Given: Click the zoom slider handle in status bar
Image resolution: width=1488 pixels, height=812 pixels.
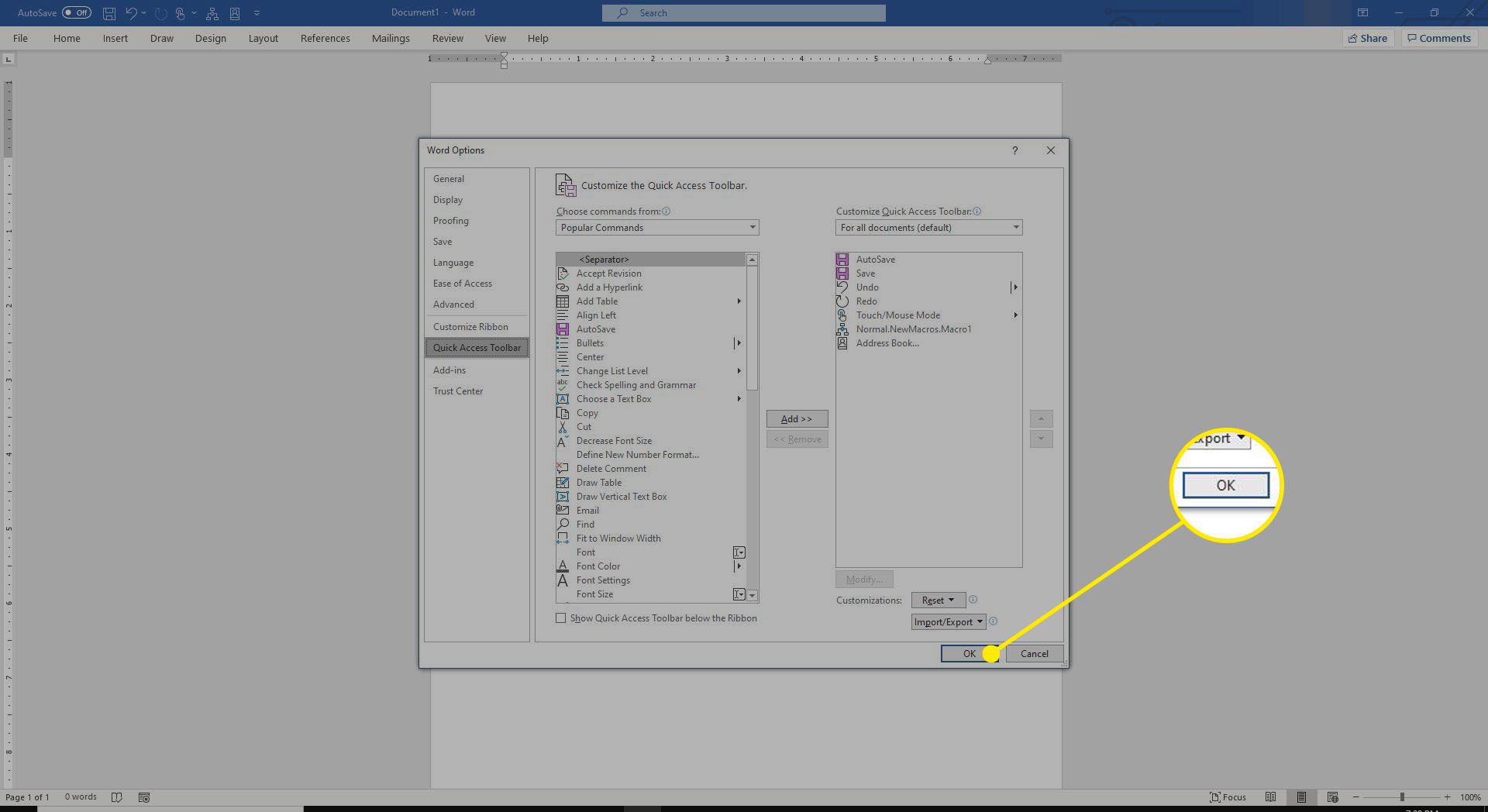Looking at the screenshot, I should click(1401, 797).
